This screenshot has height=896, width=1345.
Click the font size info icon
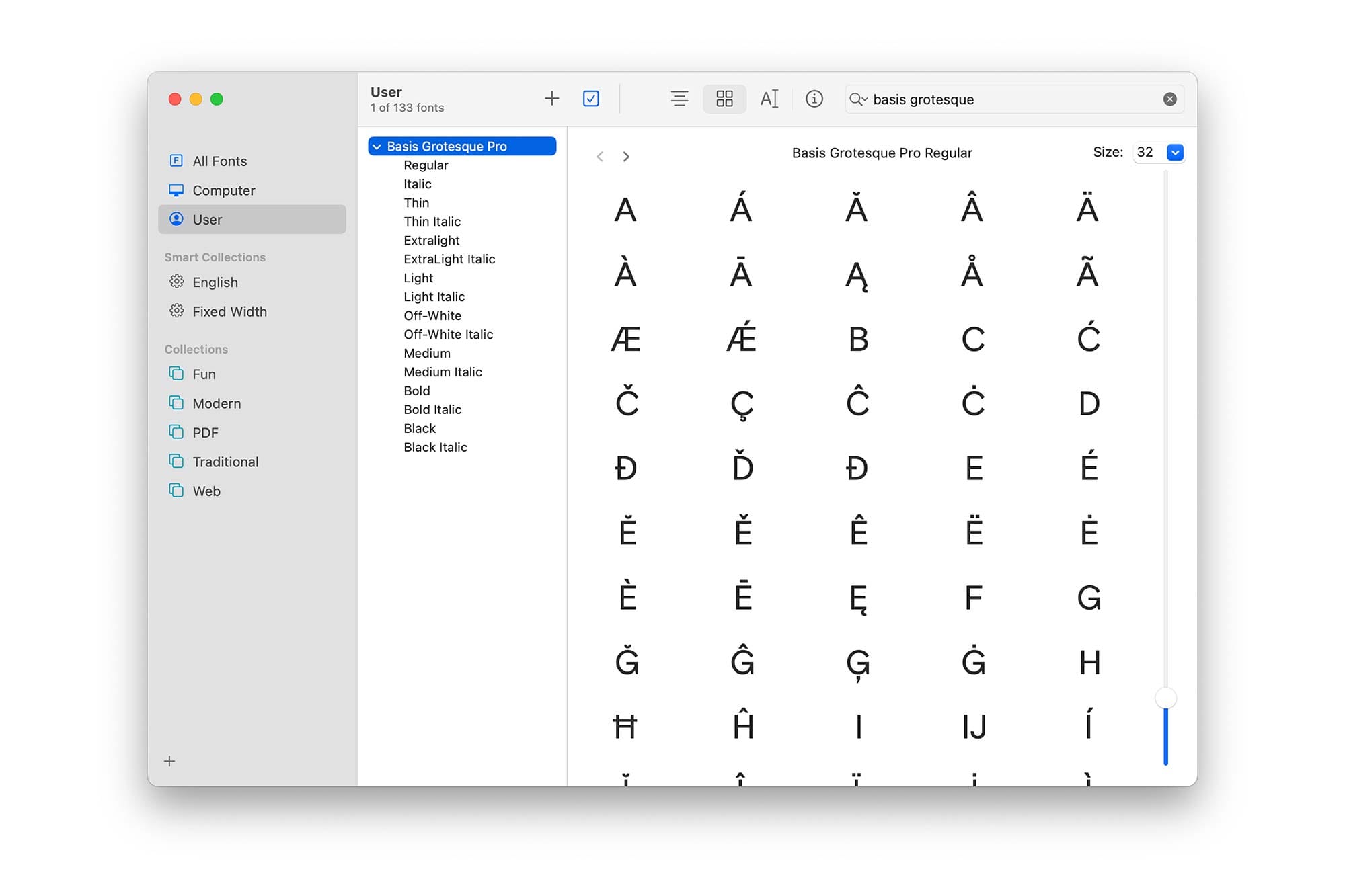816,98
